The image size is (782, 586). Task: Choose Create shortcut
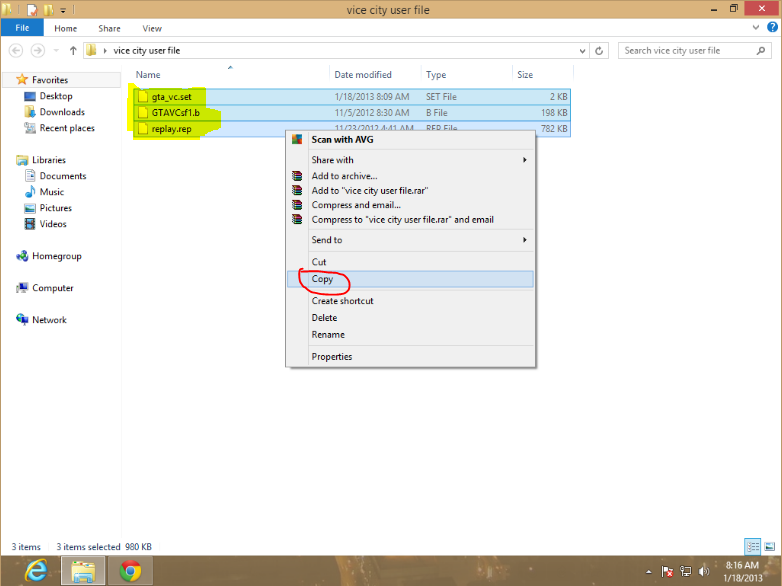410,301
